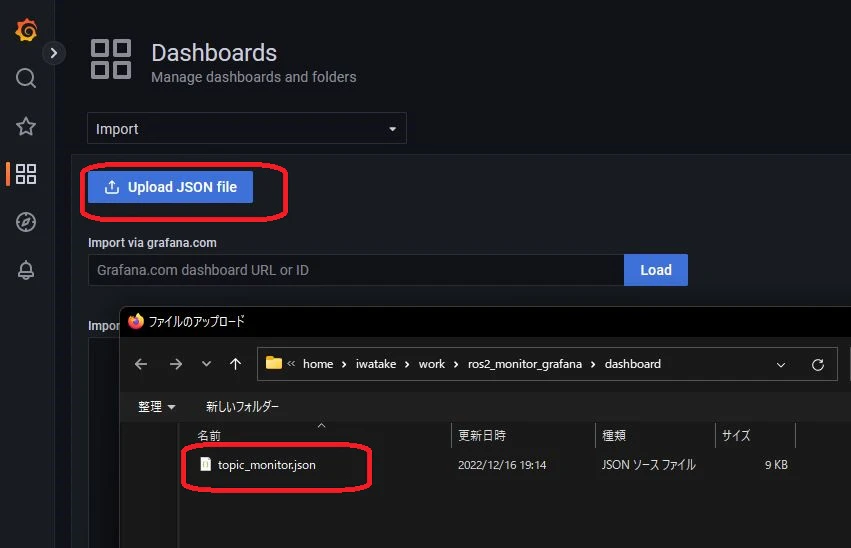This screenshot has height=548, width=851.
Task: Open the search icon in sidebar
Action: [x=26, y=78]
